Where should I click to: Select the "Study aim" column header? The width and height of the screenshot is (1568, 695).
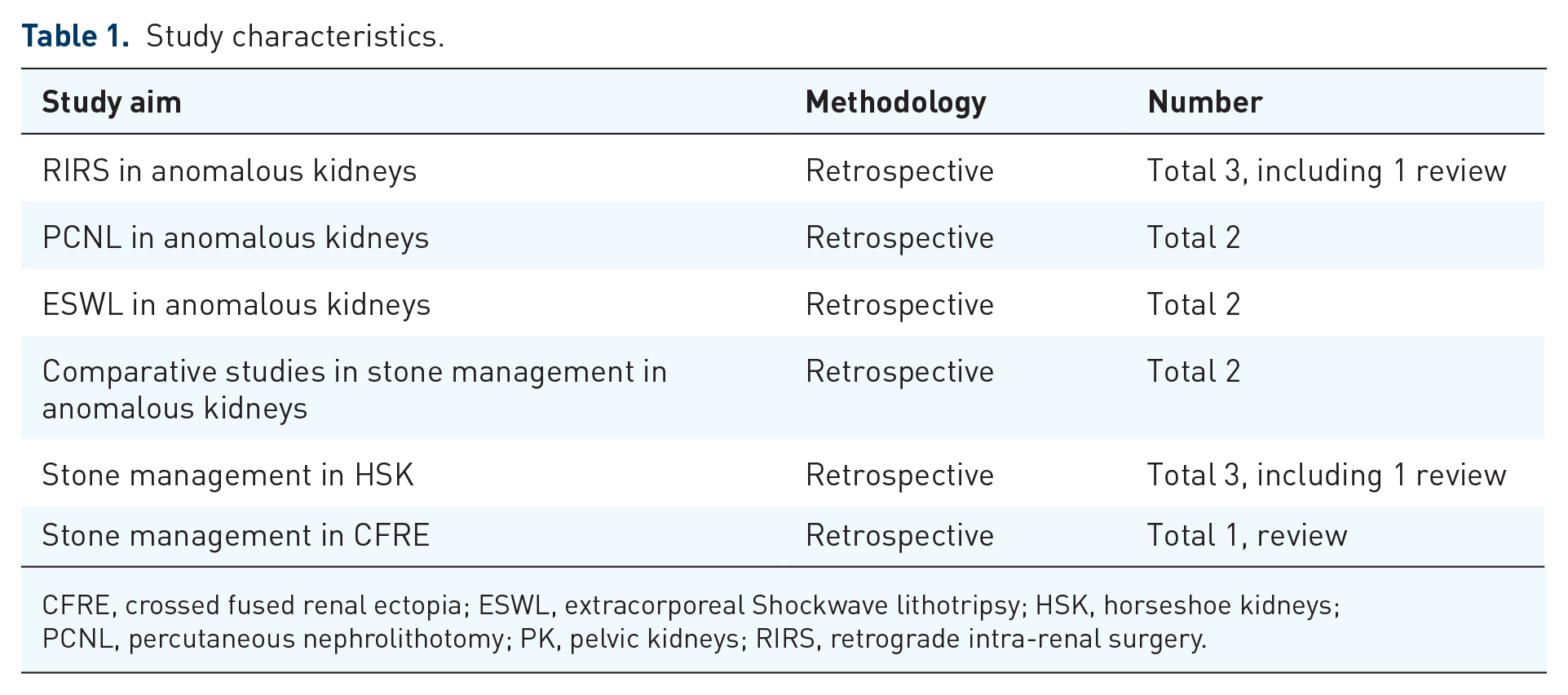pos(112,102)
